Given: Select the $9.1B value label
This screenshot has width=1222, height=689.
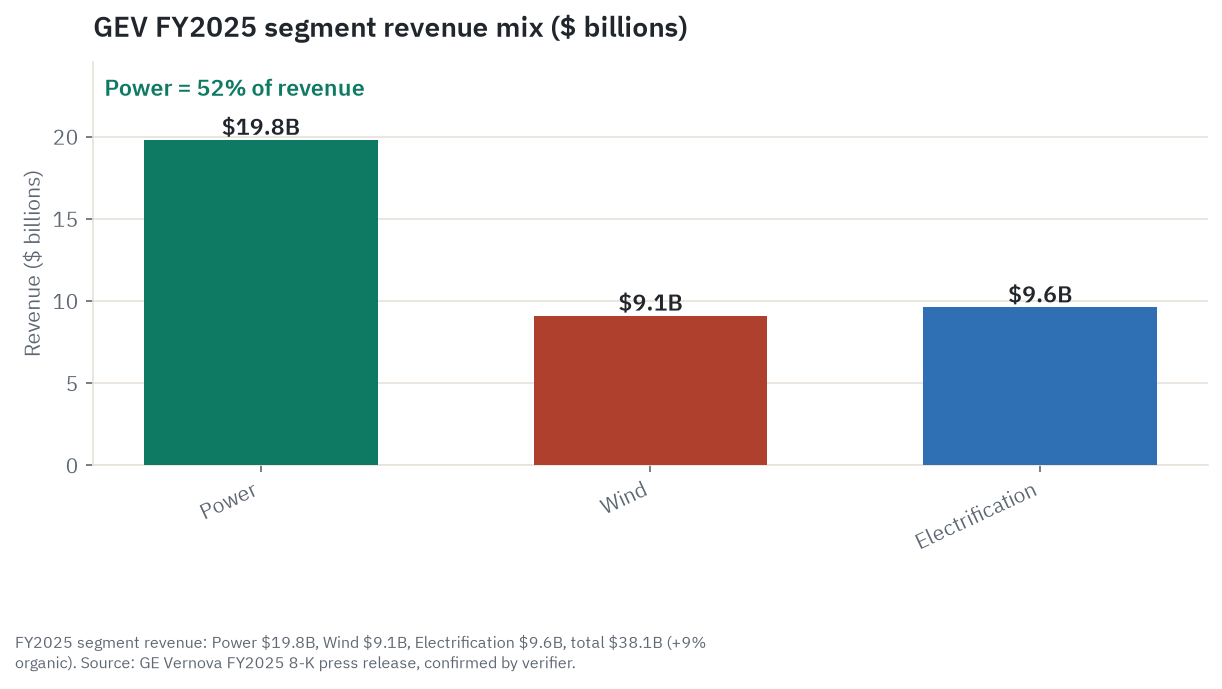Looking at the screenshot, I should (x=650, y=303).
